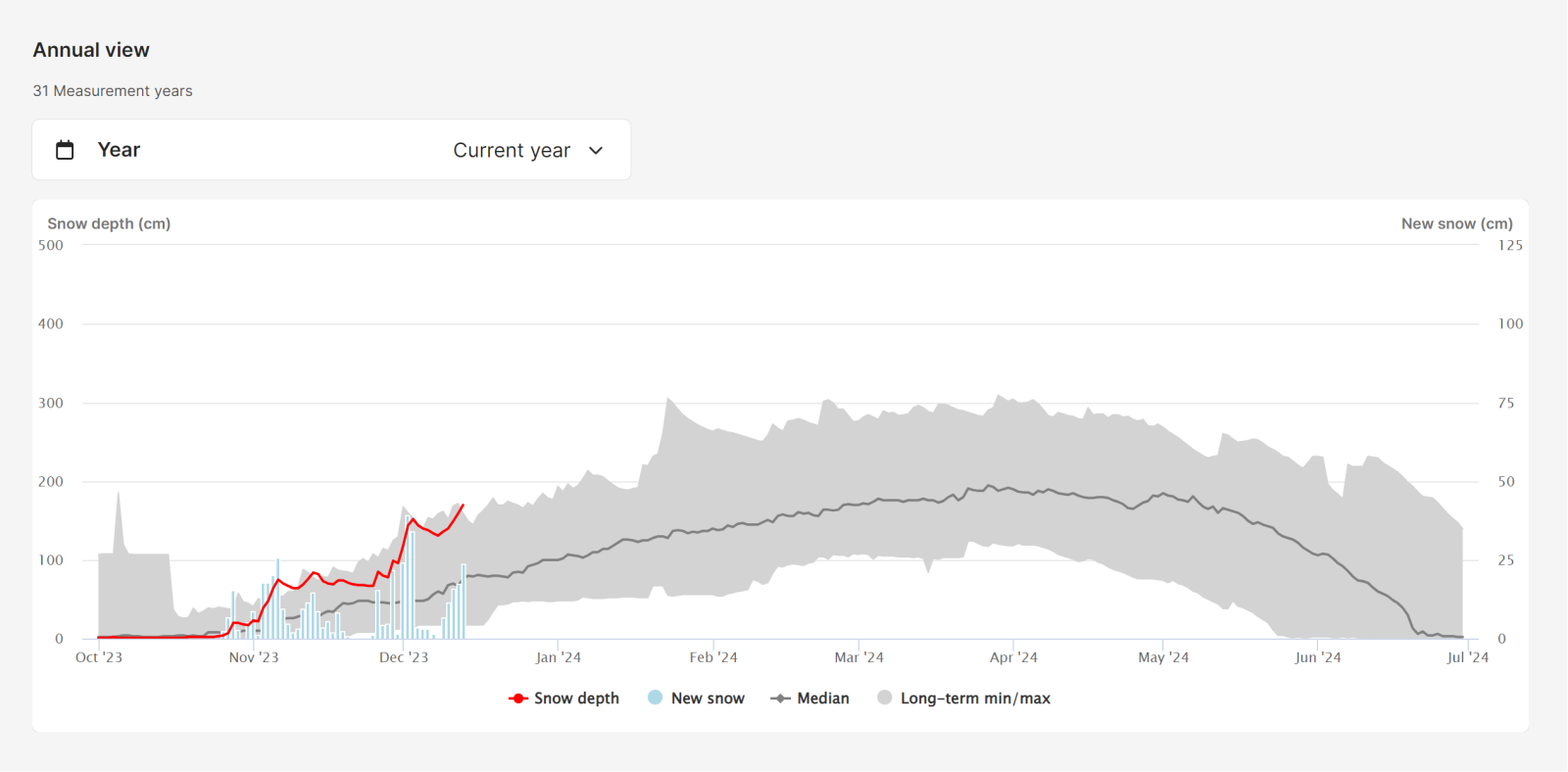1568x772 pixels.
Task: Click the latest point of the red snow depth line
Action: point(464,505)
